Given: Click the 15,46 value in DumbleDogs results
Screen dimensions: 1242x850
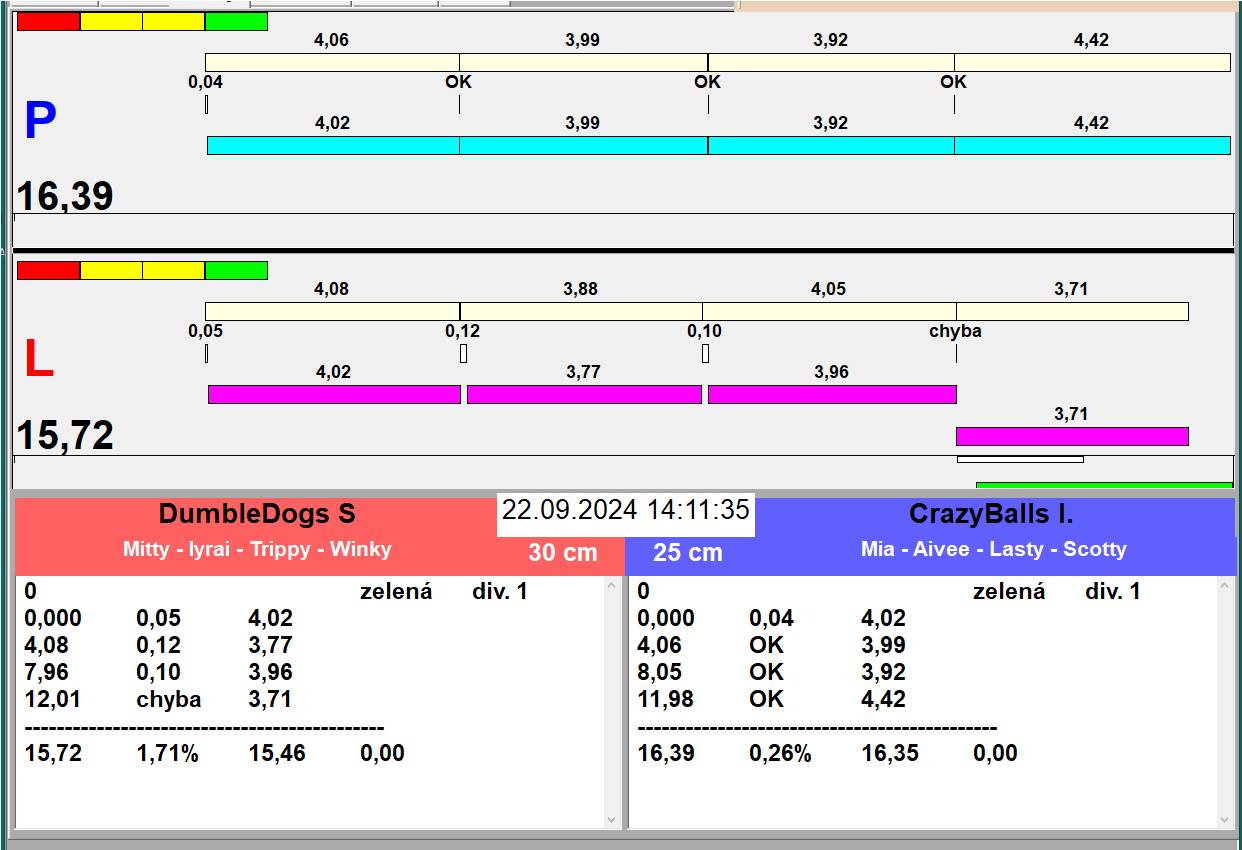Looking at the screenshot, I should coord(277,753).
